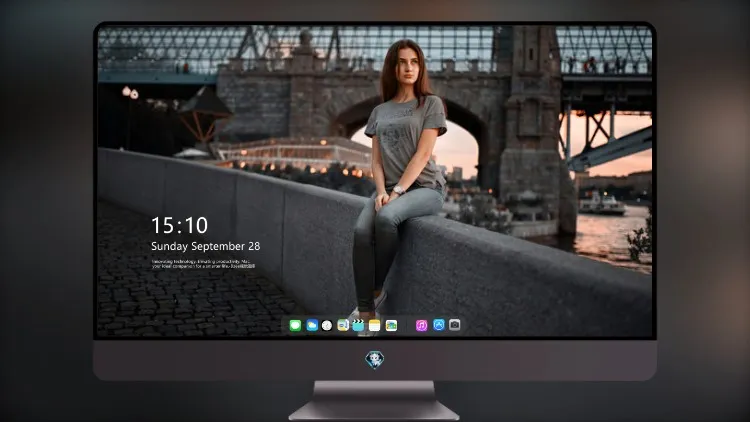The width and height of the screenshot is (750, 422).
Task: Open the Maps app in dock
Action: (343, 325)
